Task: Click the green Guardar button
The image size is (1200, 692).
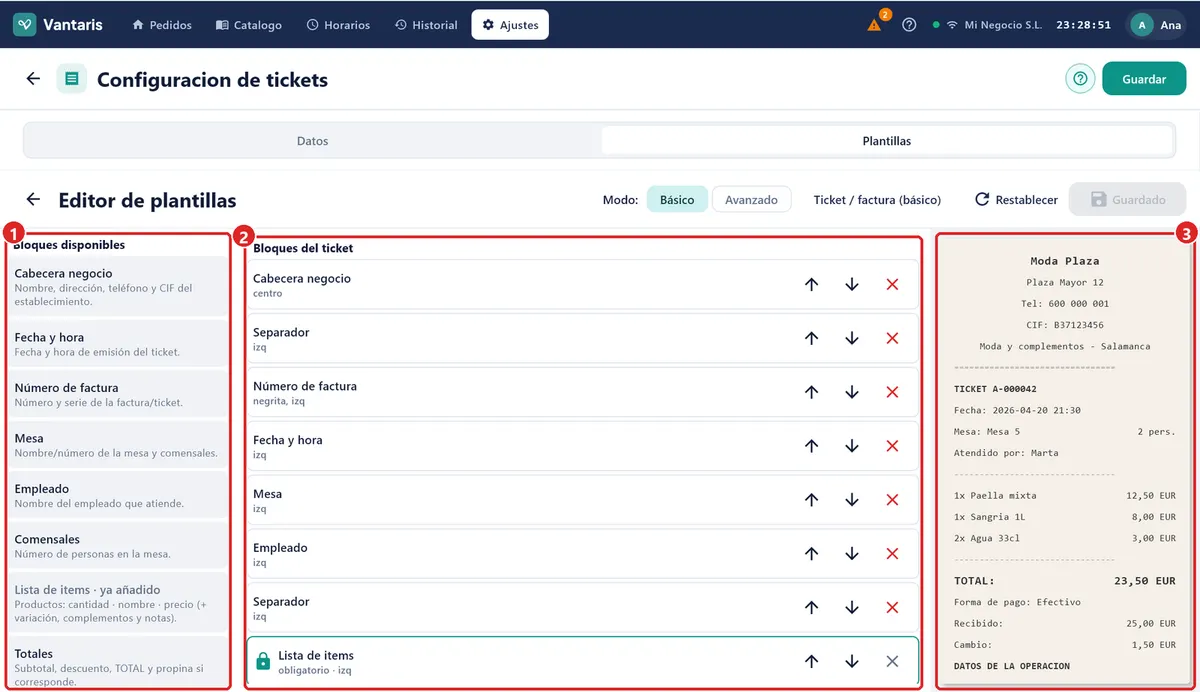Action: tap(1144, 79)
